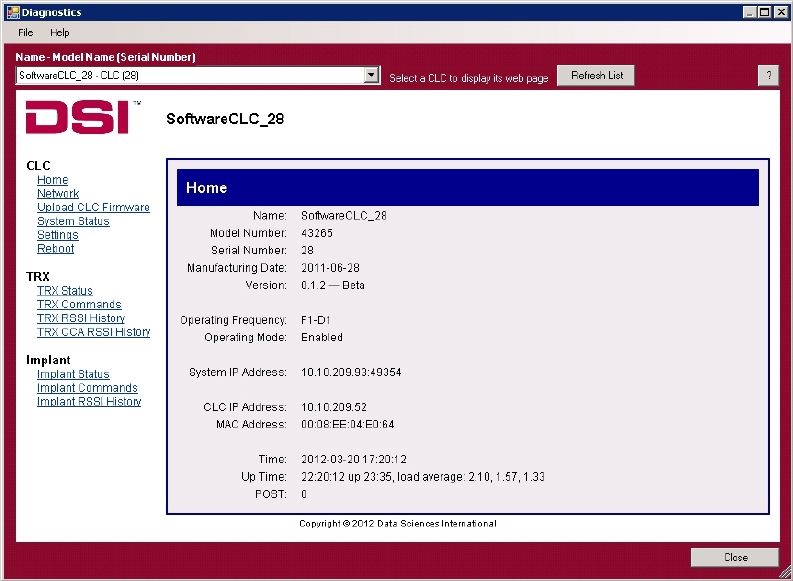793x581 pixels.
Task: Open the Settings link
Action: (58, 235)
